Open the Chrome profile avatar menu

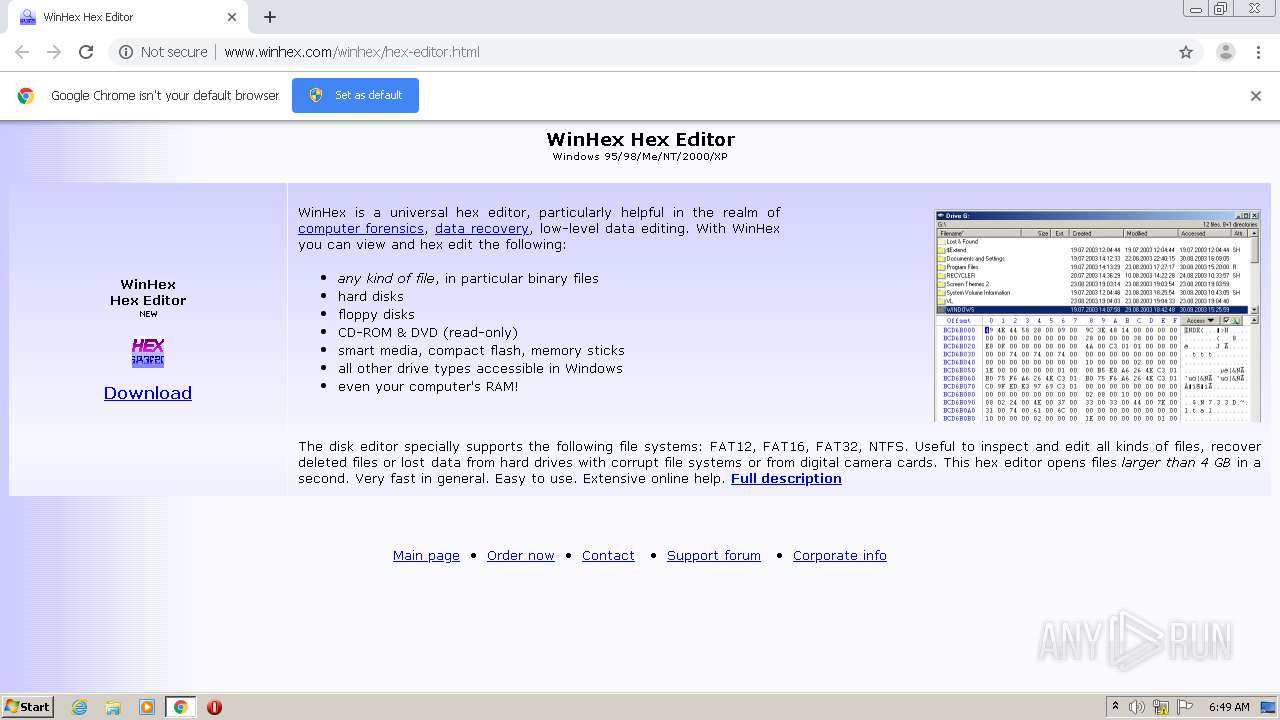pos(1226,52)
